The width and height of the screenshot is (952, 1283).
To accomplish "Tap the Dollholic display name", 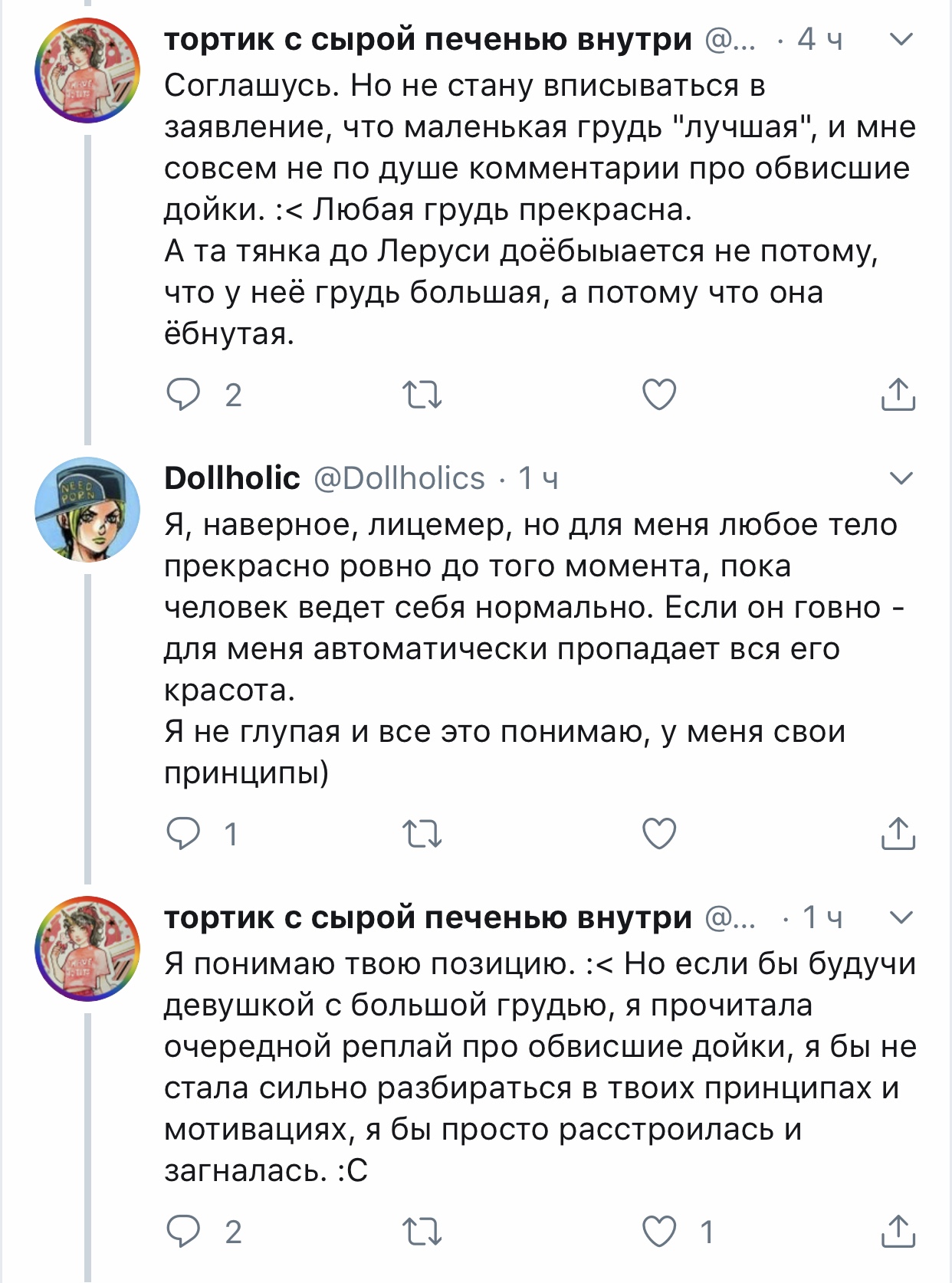I will (x=231, y=478).
